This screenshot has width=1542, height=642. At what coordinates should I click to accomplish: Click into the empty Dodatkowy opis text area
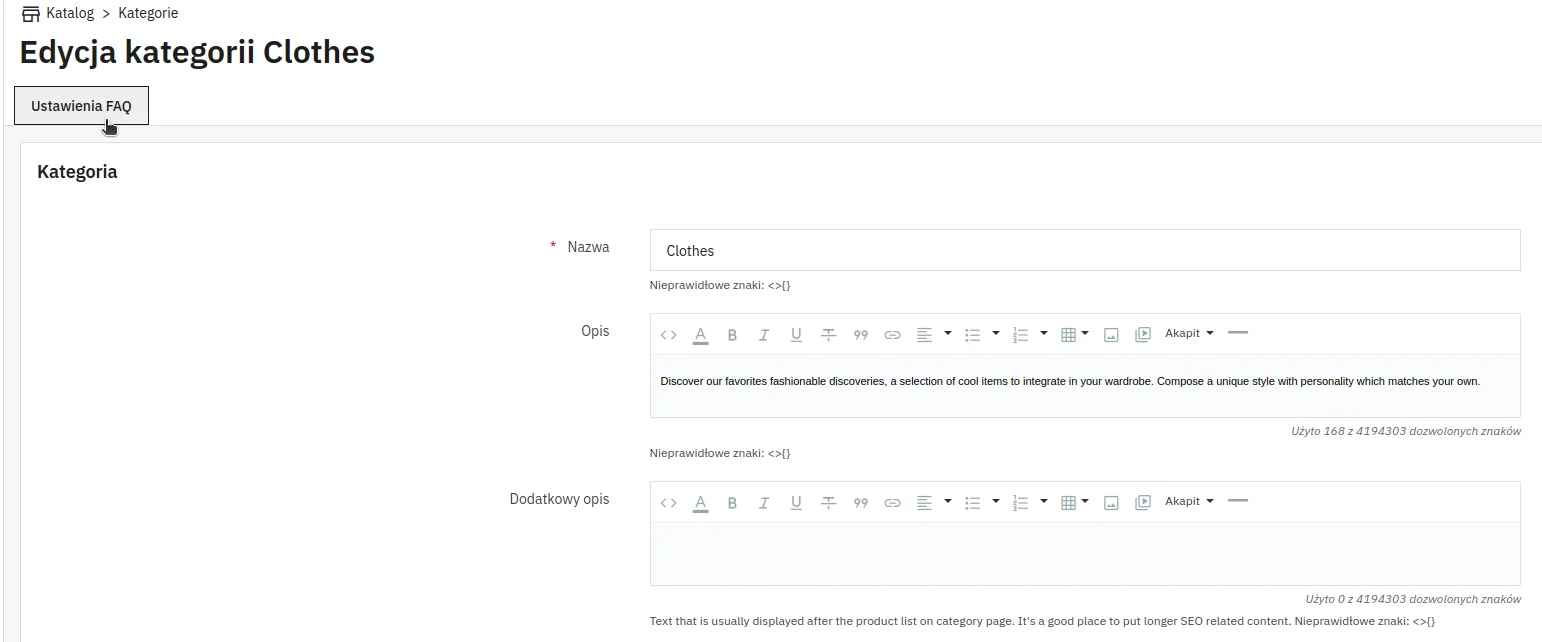(1085, 554)
